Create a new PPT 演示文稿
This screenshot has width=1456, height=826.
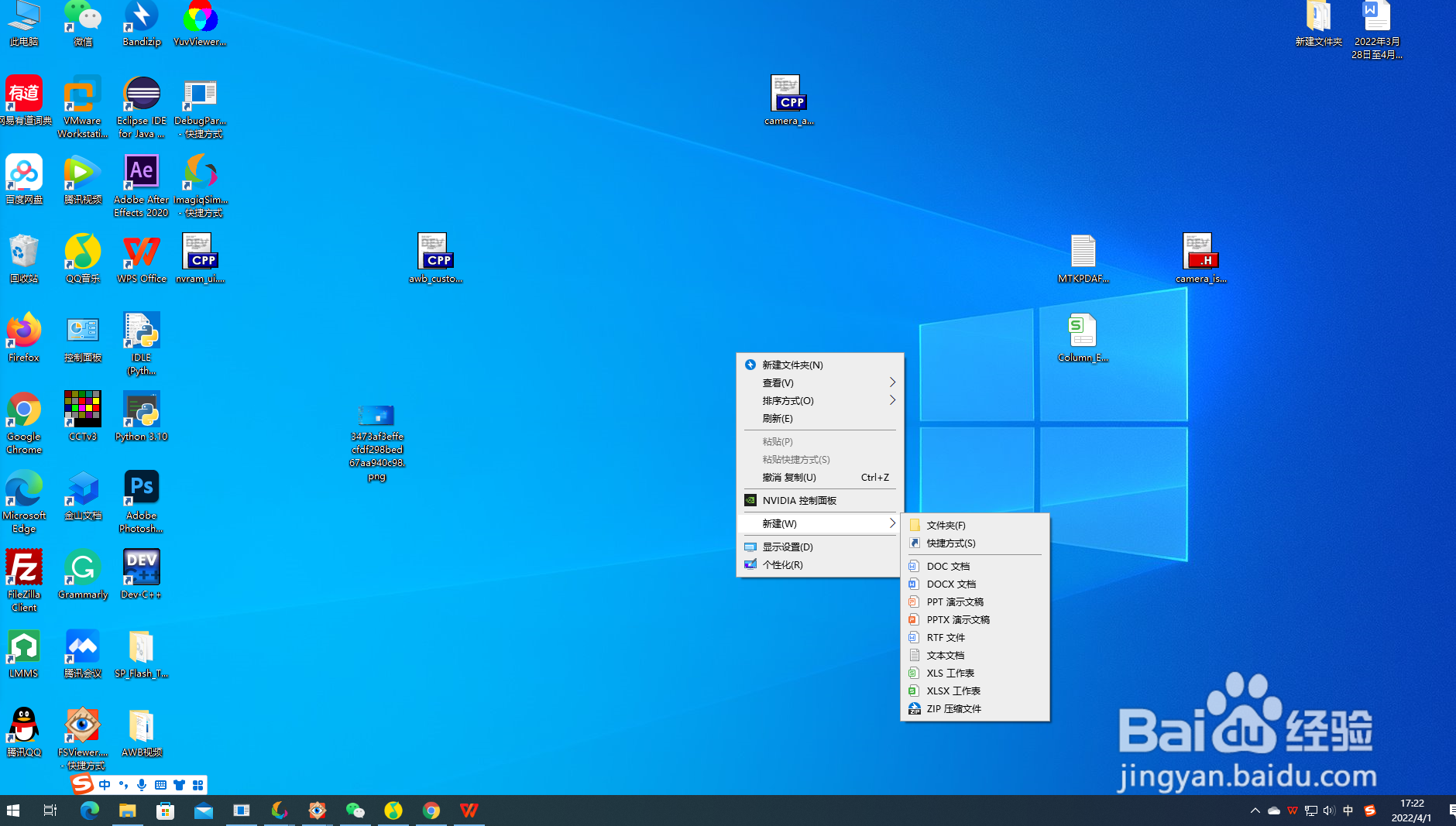click(975, 602)
